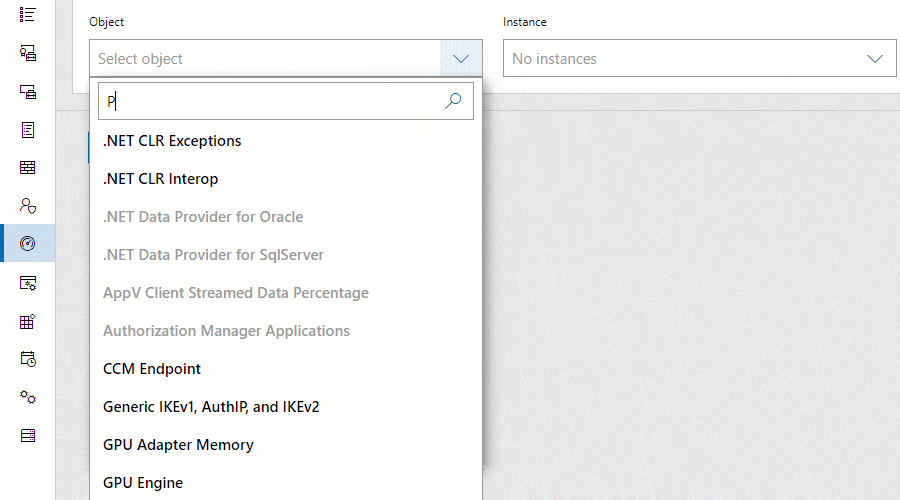The width and height of the screenshot is (900, 500).
Task: Select the Performance Monitor gauge icon
Action: click(x=28, y=244)
